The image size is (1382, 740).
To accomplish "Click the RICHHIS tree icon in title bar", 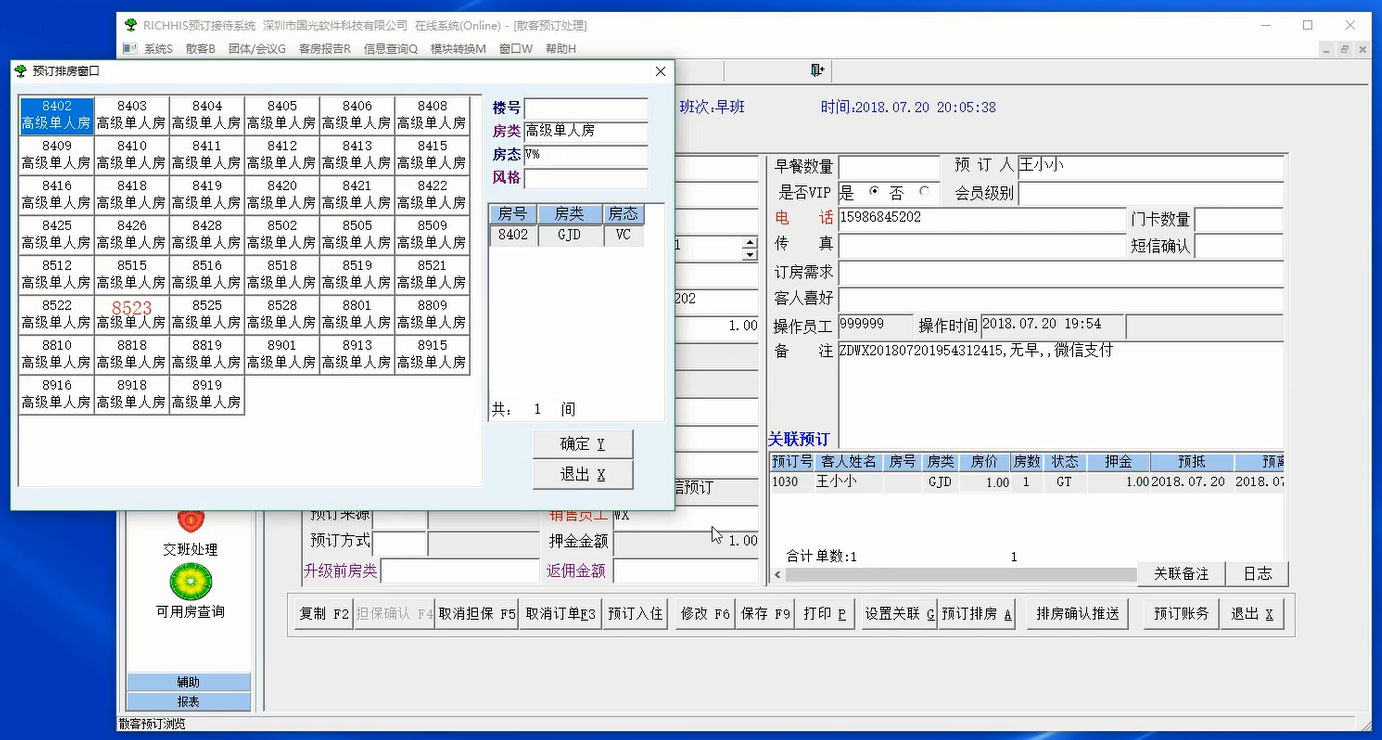I will [131, 25].
